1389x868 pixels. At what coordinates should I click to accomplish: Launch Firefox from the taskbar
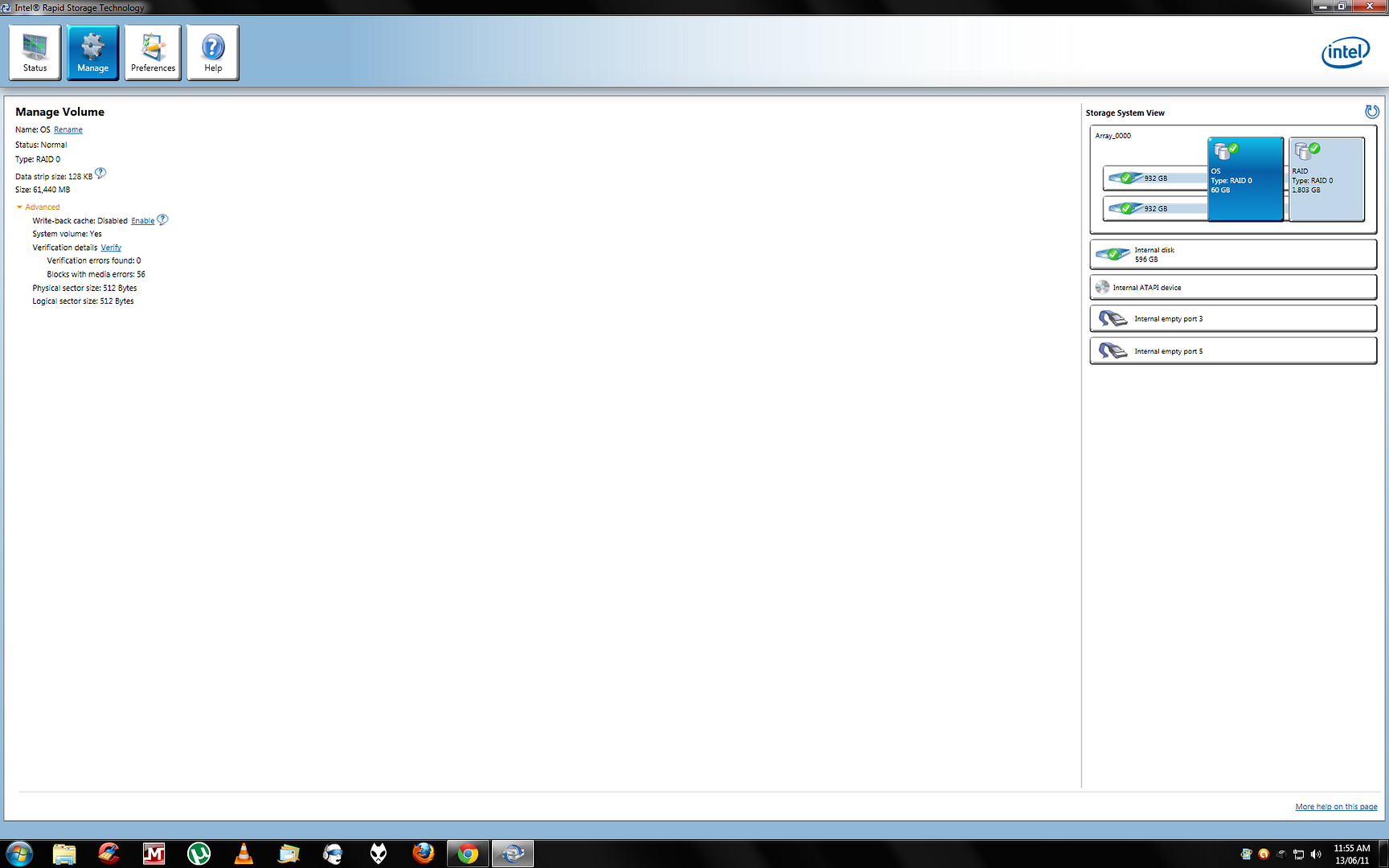(423, 854)
